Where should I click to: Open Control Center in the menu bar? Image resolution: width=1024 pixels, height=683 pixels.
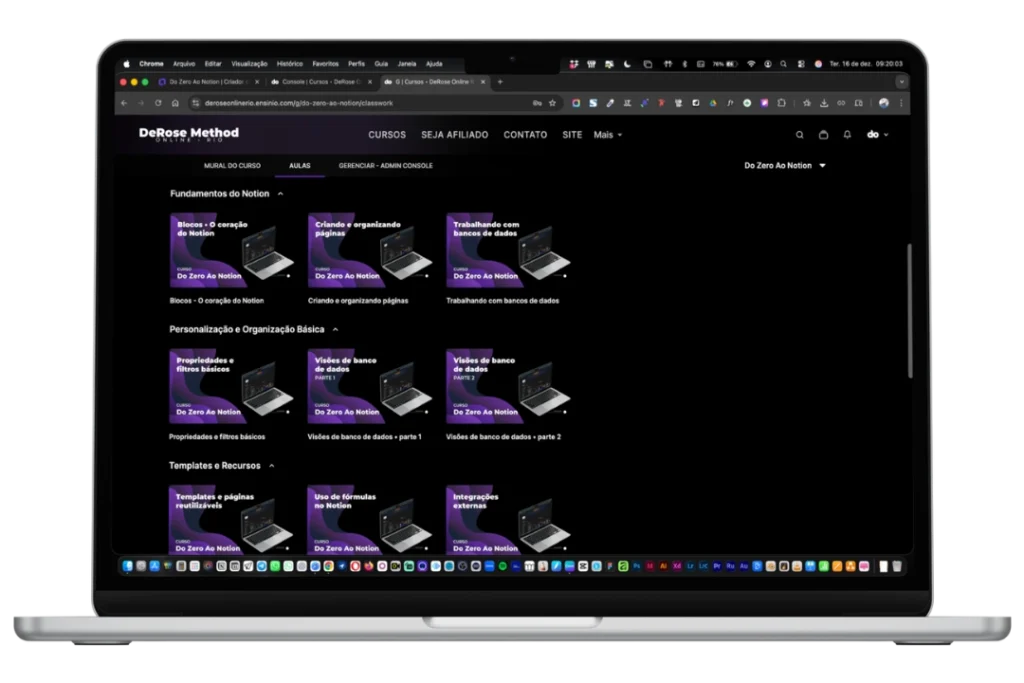(801, 64)
